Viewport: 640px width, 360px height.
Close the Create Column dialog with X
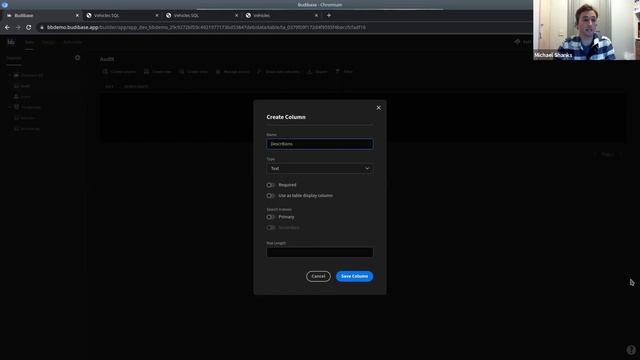[378, 108]
